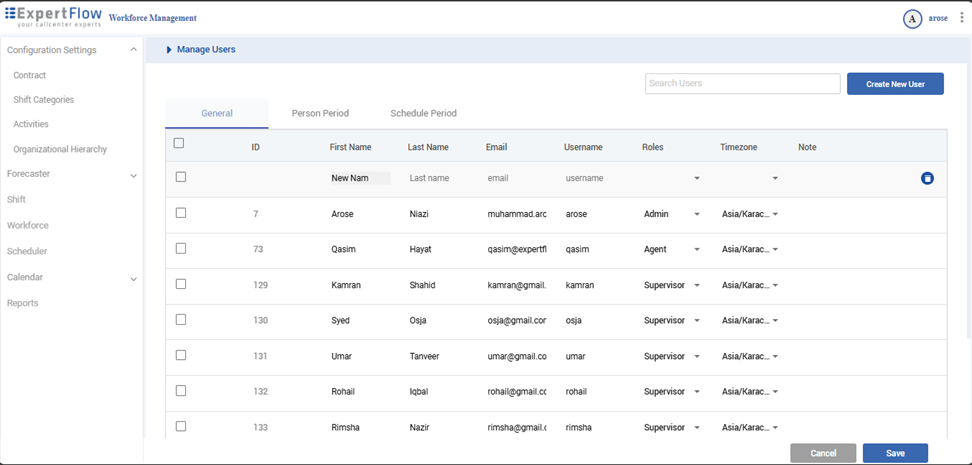This screenshot has height=465, width=972.
Task: Click the Manage Users triangle icon
Action: pyautogui.click(x=169, y=49)
